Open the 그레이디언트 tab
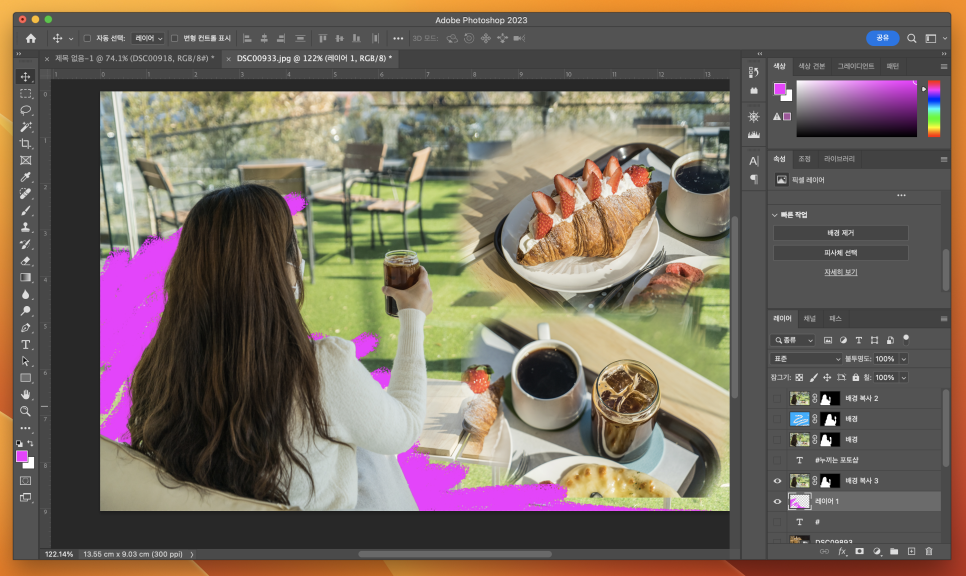Viewport: 966px width, 576px height. point(856,66)
